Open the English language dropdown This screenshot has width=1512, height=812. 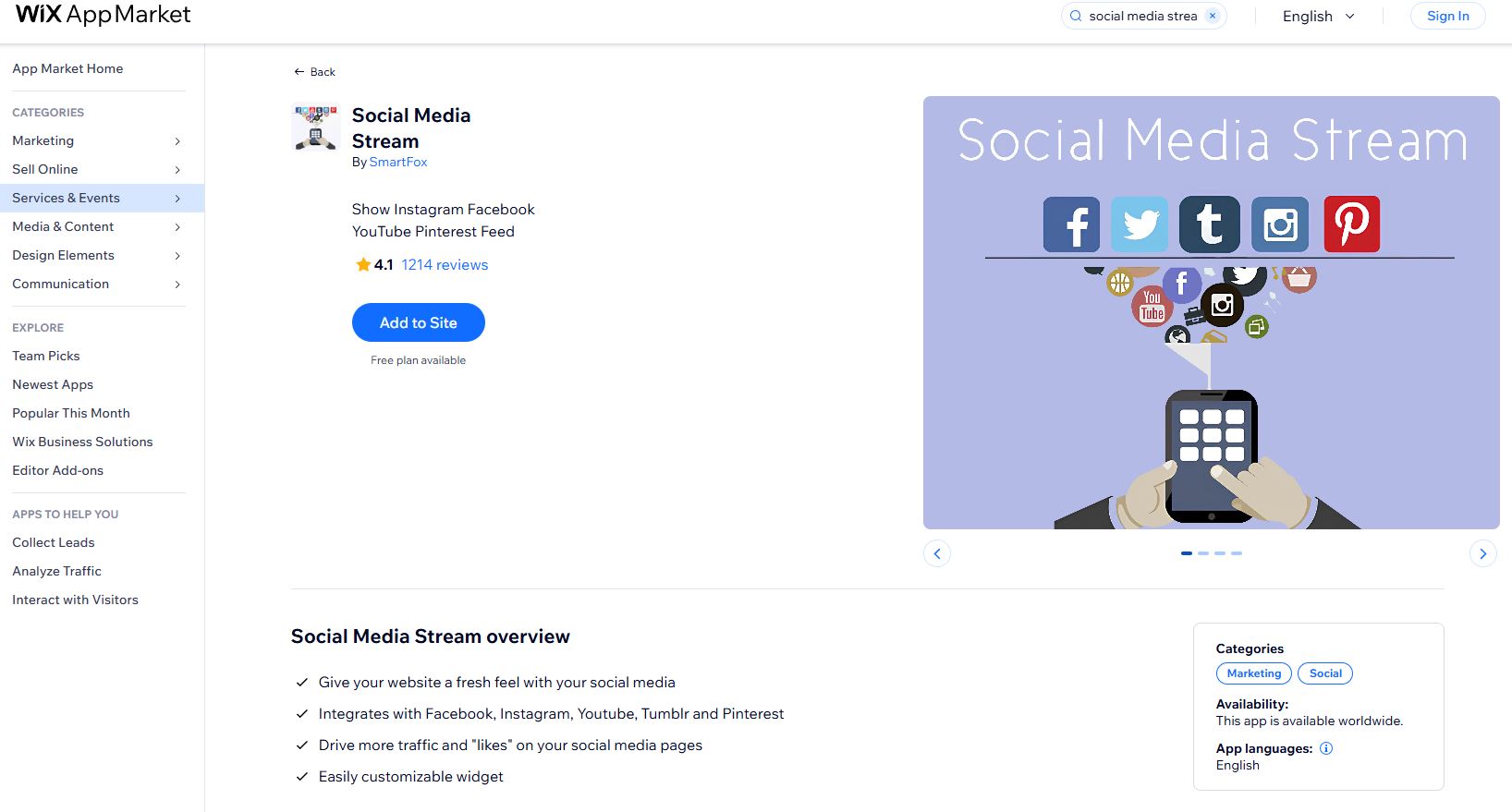click(x=1319, y=16)
